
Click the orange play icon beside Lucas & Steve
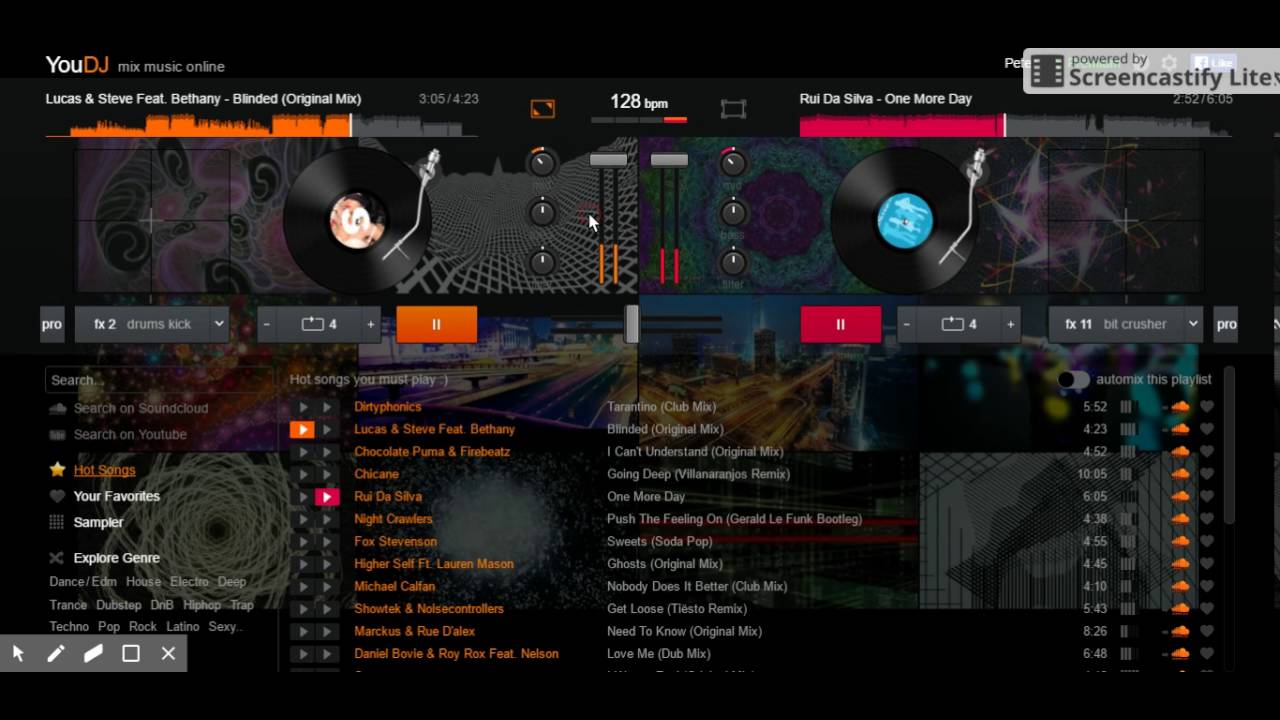pos(302,430)
